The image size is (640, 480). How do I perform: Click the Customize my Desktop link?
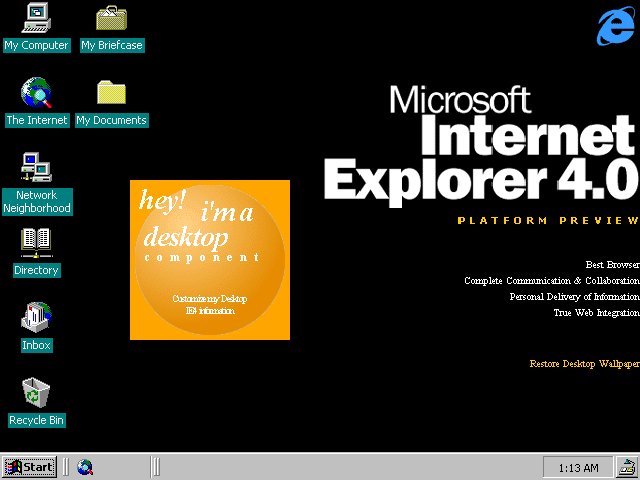210,299
